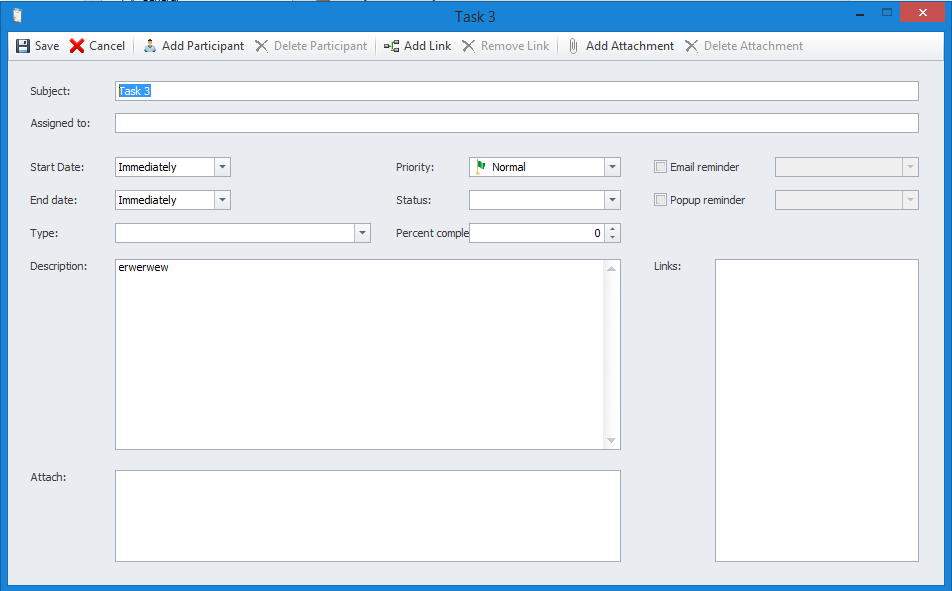Open the Priority dropdown

pyautogui.click(x=612, y=167)
